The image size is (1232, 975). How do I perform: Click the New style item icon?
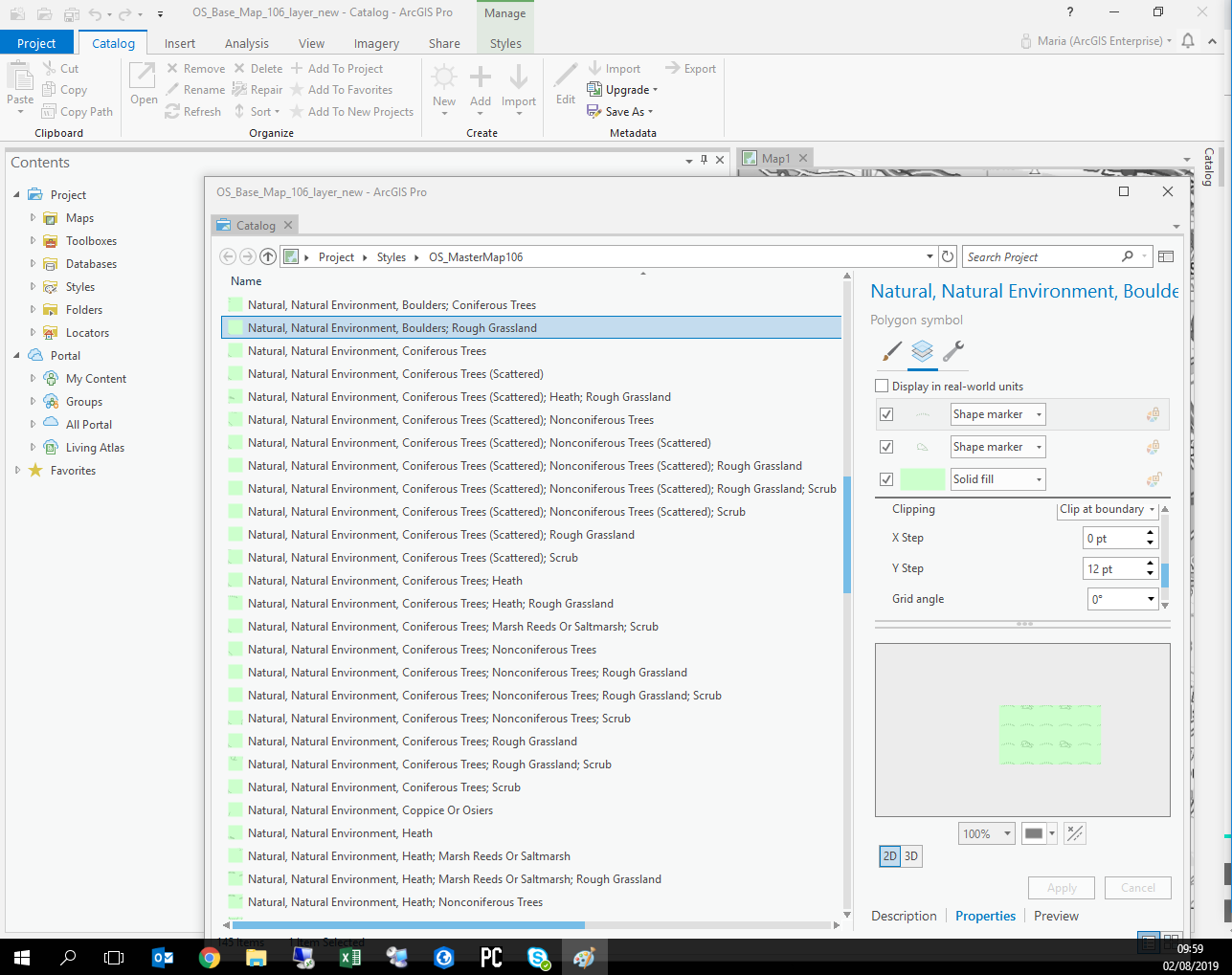444,78
